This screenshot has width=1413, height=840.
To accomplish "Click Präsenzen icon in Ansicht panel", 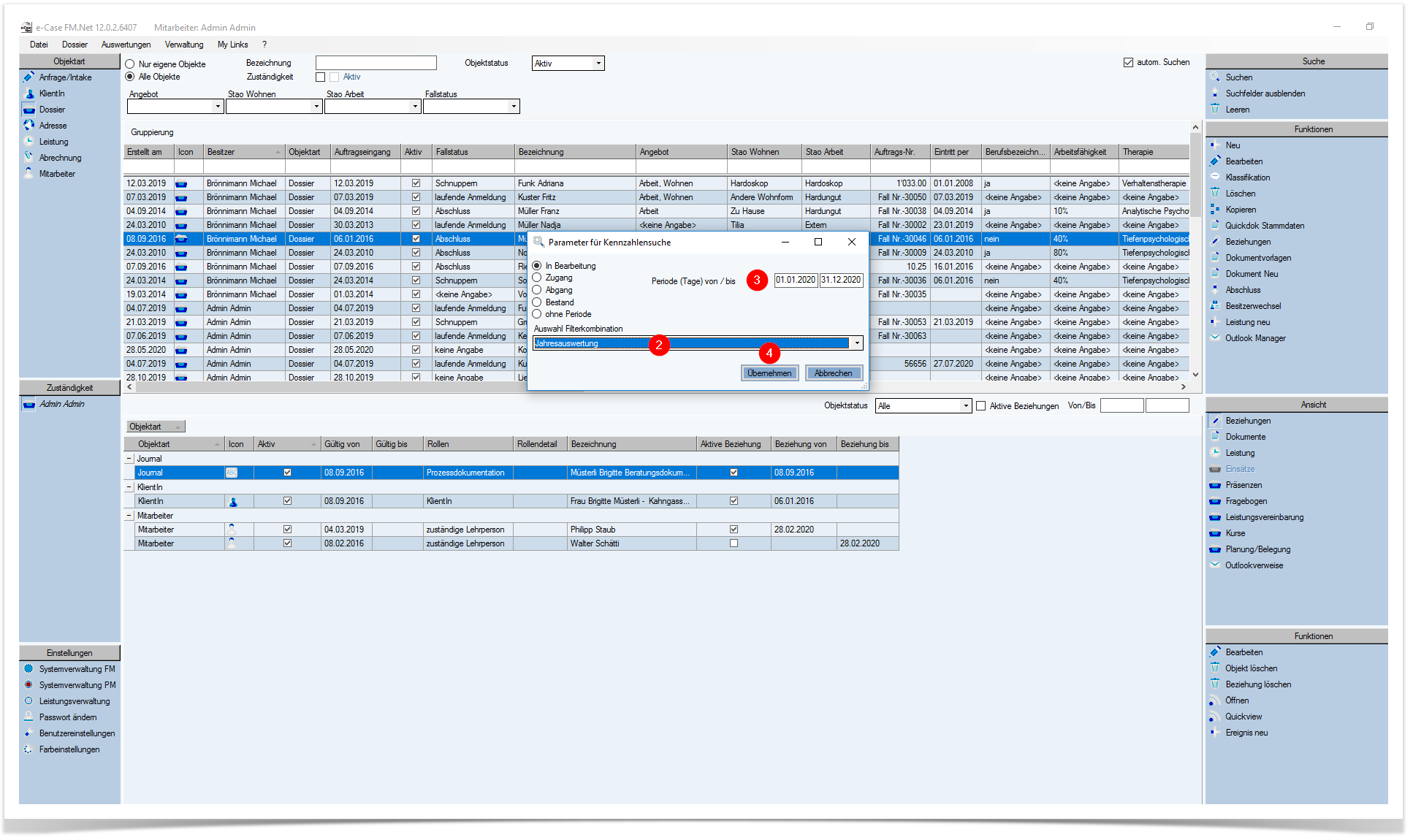I will coord(1215,485).
